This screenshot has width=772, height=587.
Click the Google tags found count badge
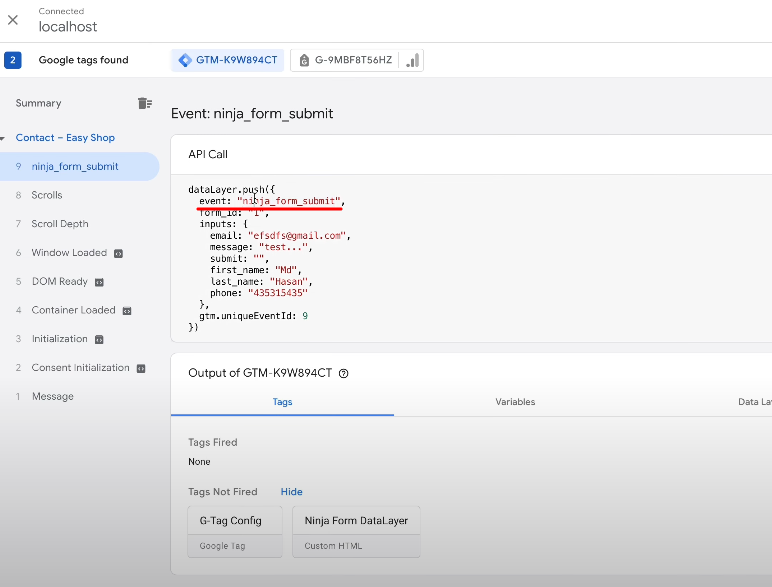point(13,60)
